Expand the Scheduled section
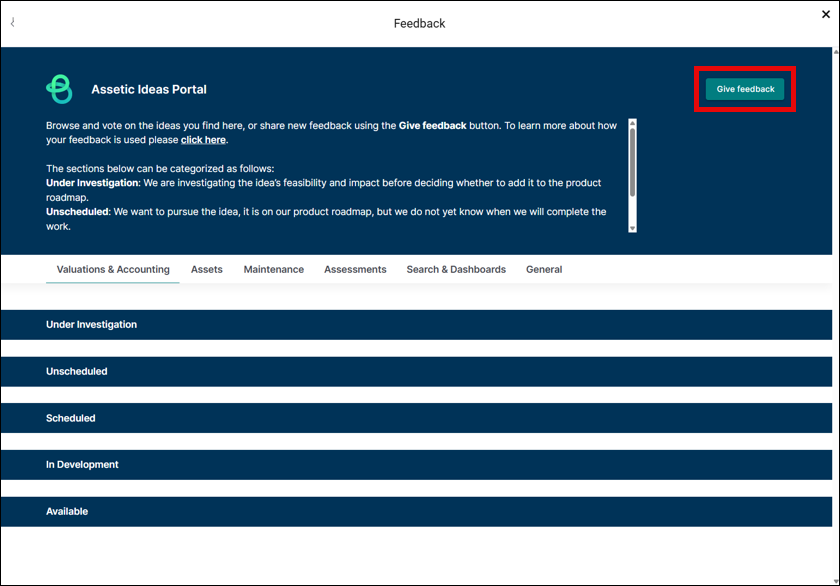This screenshot has height=586, width=840. coord(416,418)
